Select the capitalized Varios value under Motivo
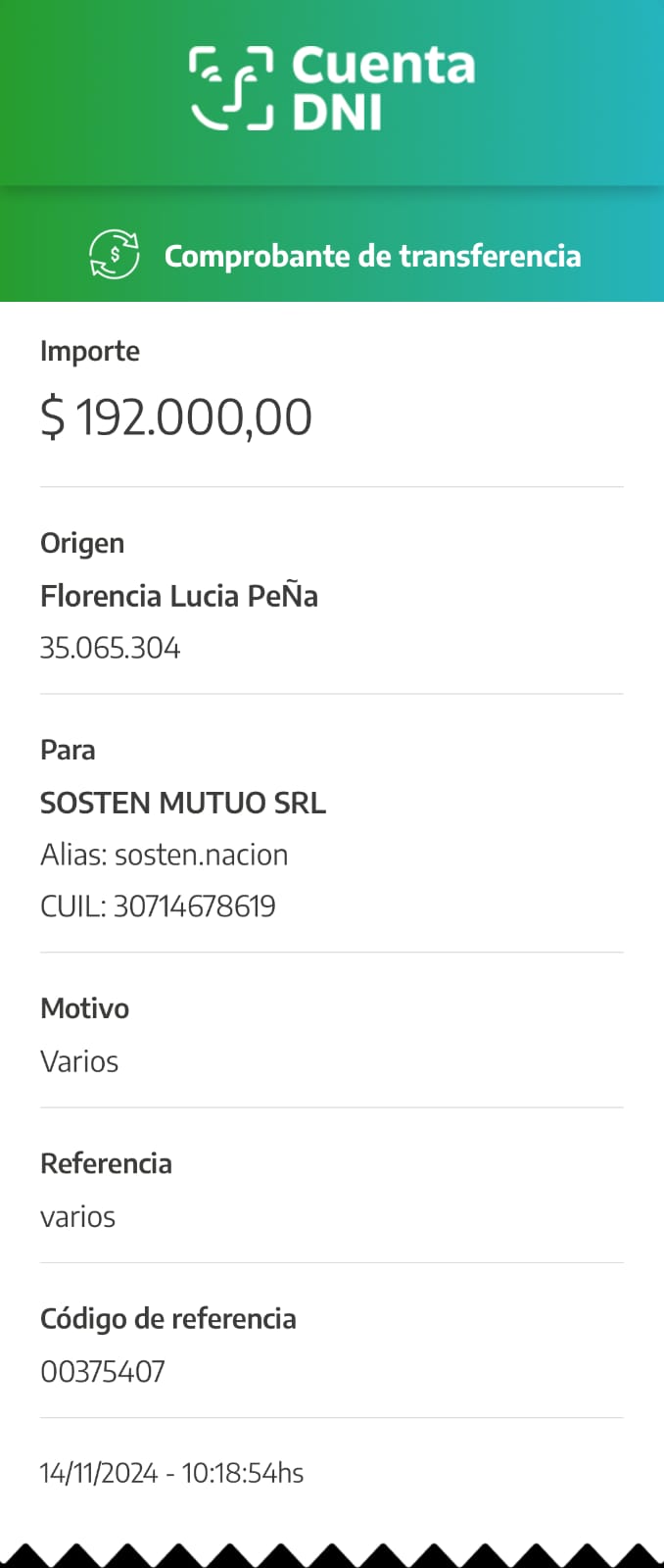This screenshot has height=1568, width=664. (x=79, y=1061)
